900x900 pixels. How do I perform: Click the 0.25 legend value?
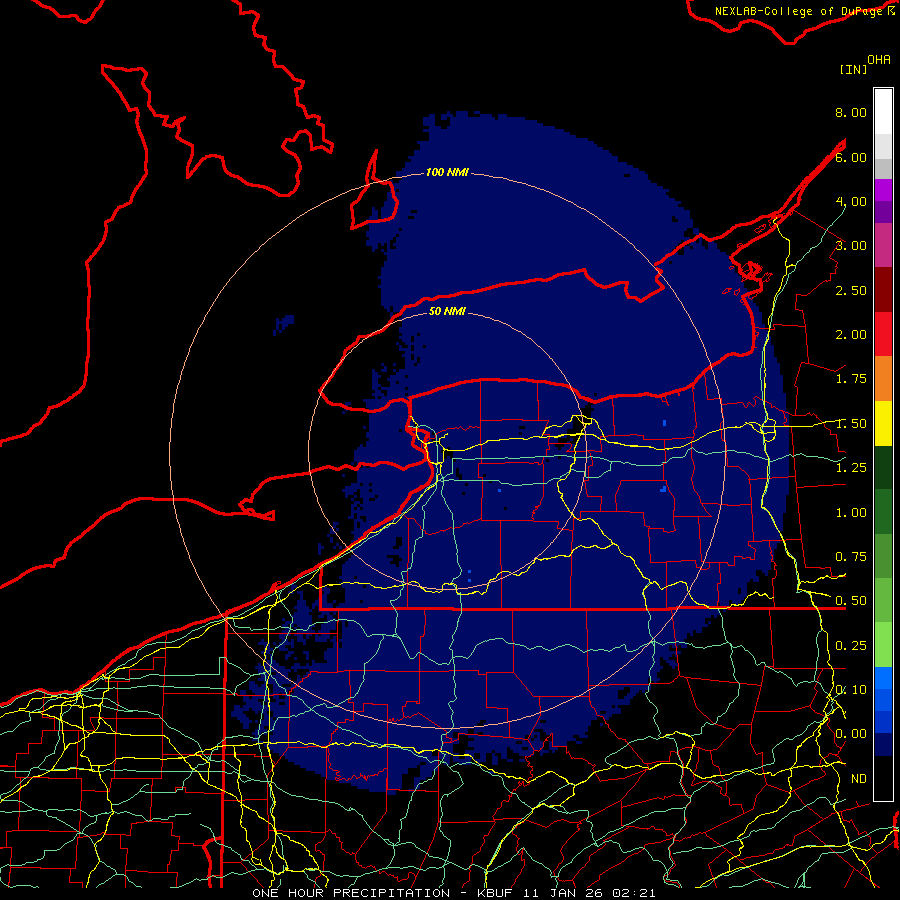851,646
